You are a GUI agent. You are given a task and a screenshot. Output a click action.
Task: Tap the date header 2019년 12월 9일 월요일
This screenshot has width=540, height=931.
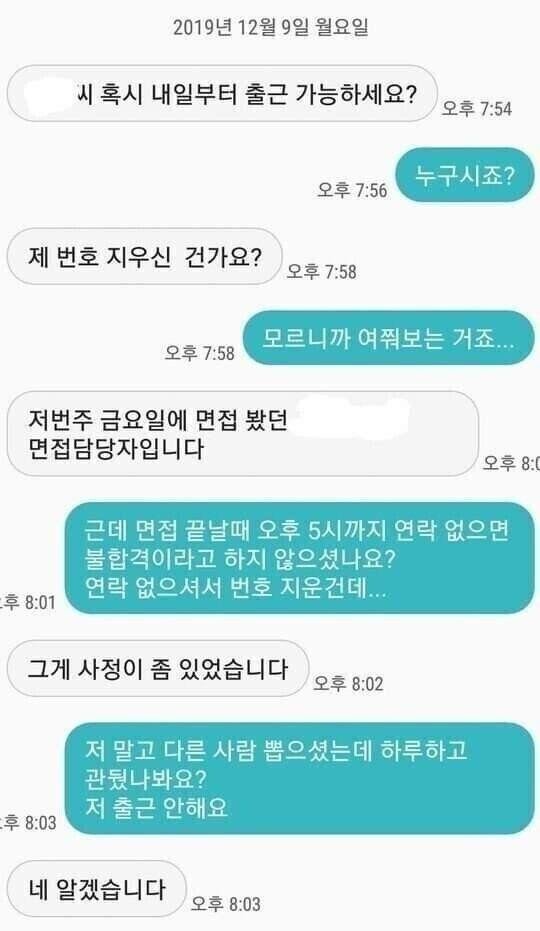tap(270, 27)
